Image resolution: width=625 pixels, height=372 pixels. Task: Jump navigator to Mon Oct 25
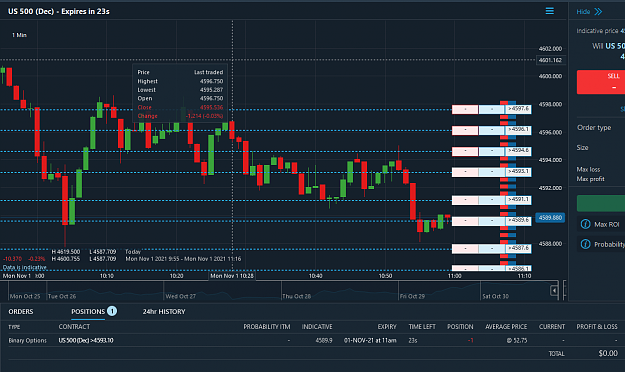[25, 296]
